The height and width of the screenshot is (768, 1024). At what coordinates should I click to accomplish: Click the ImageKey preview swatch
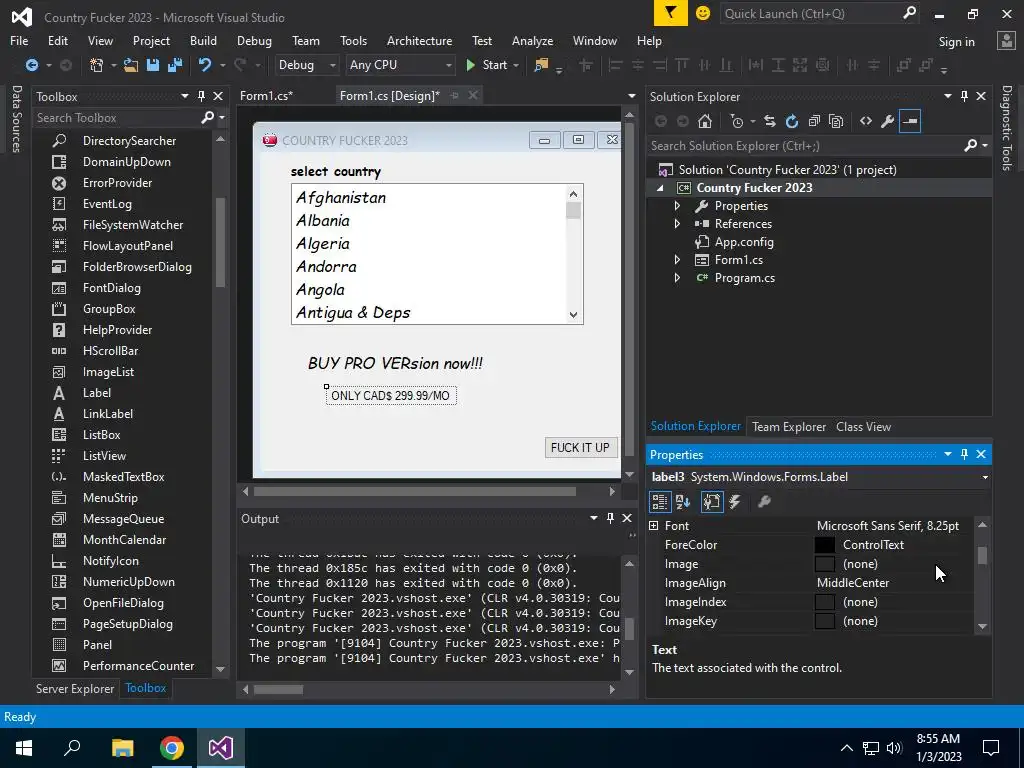pyautogui.click(x=825, y=620)
